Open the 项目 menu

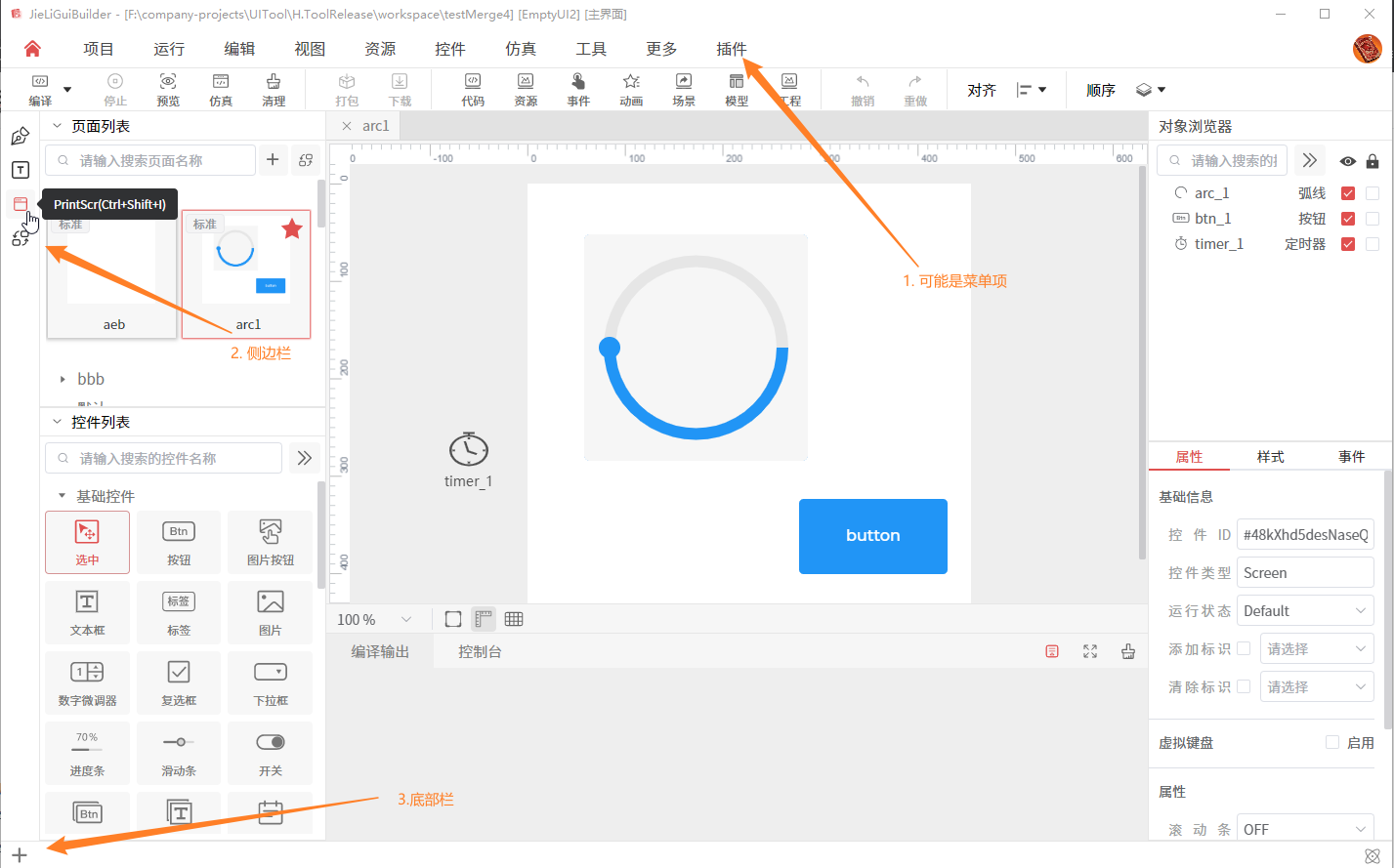99,50
